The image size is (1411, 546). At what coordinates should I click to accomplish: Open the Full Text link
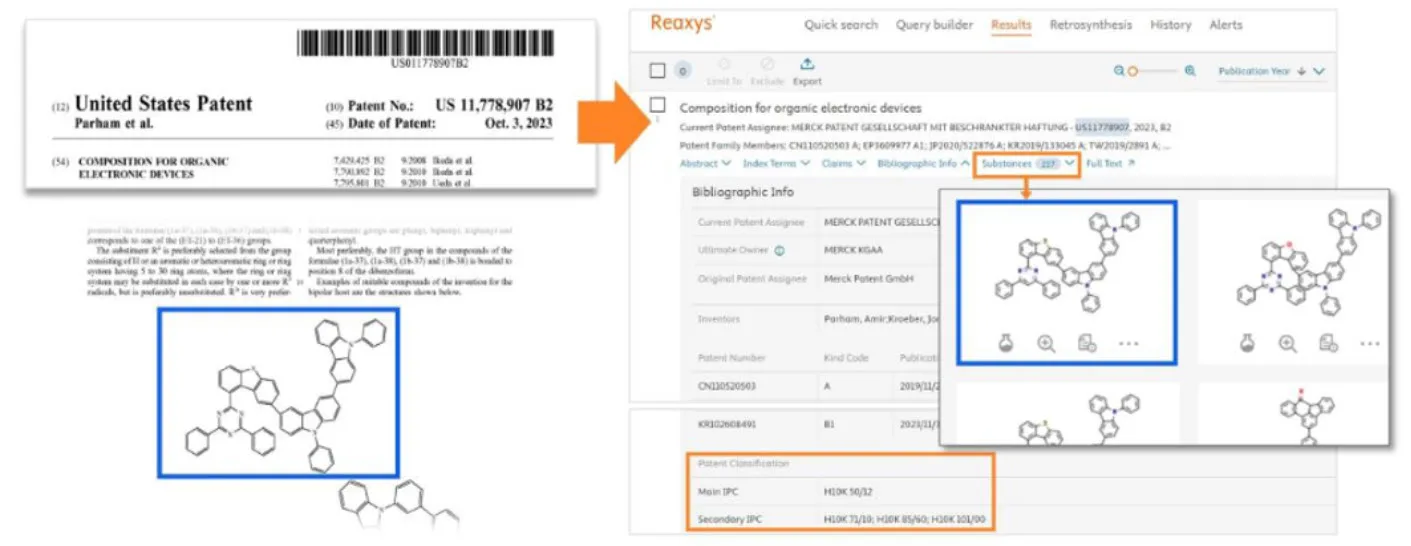pyautogui.click(x=1110, y=163)
